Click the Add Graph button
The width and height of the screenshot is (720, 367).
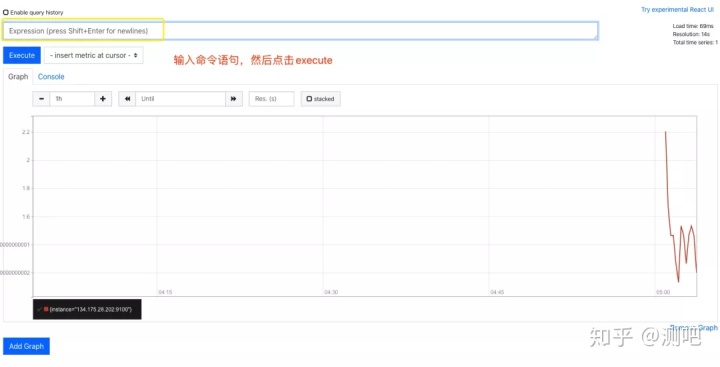coord(26,346)
